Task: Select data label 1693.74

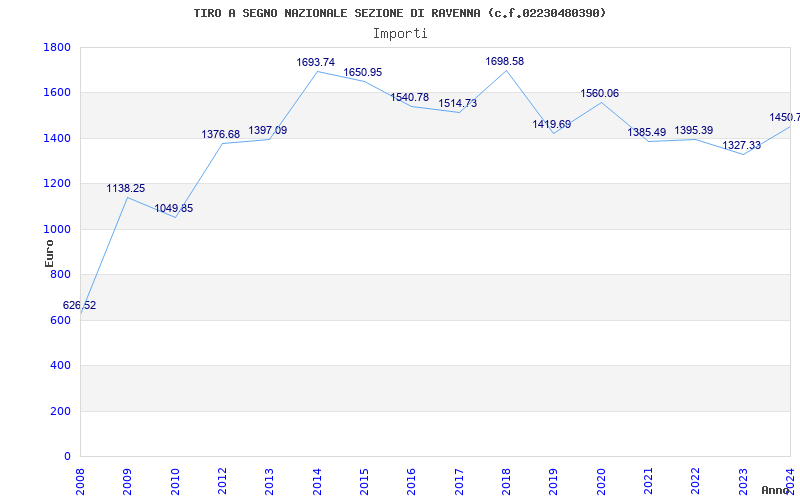Action: coord(316,62)
